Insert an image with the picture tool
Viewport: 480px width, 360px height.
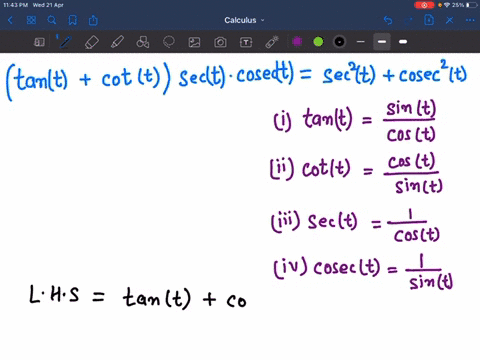click(194, 42)
